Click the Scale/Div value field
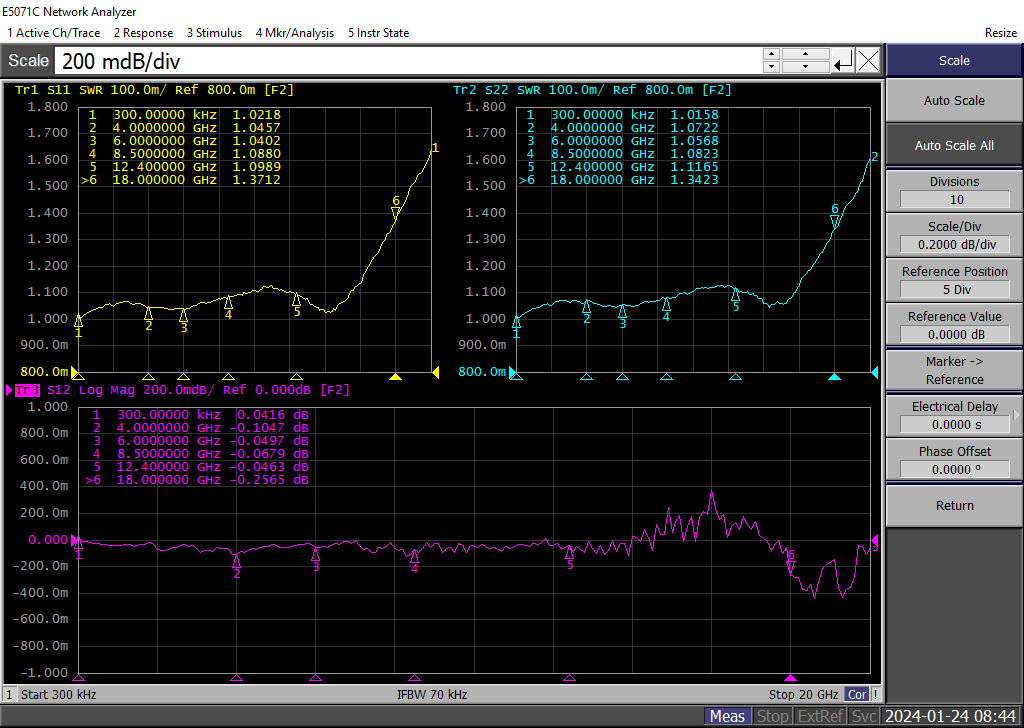This screenshot has height=728, width=1024. (x=954, y=244)
